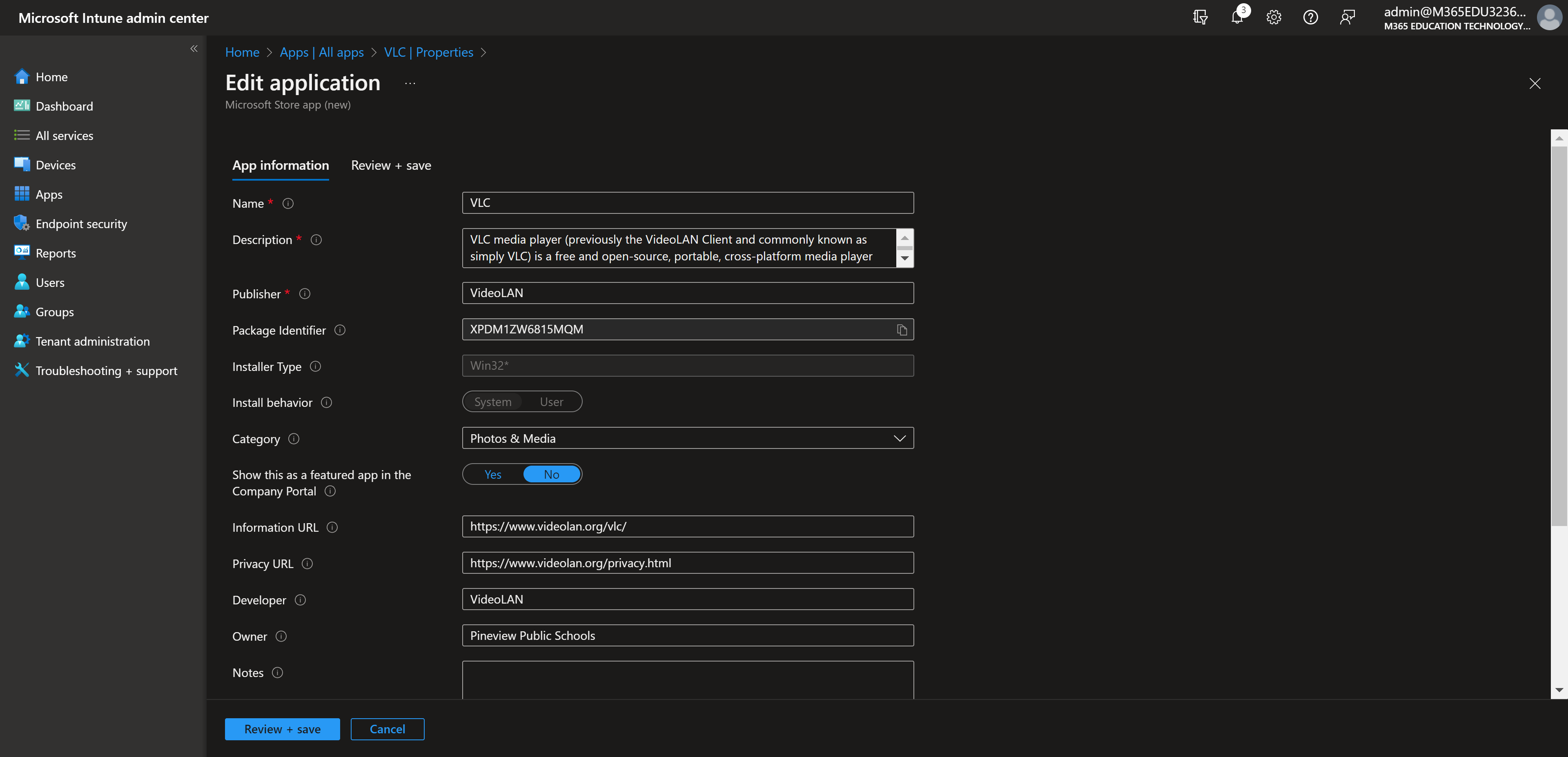
Task: Set featured app to Yes
Action: click(492, 474)
